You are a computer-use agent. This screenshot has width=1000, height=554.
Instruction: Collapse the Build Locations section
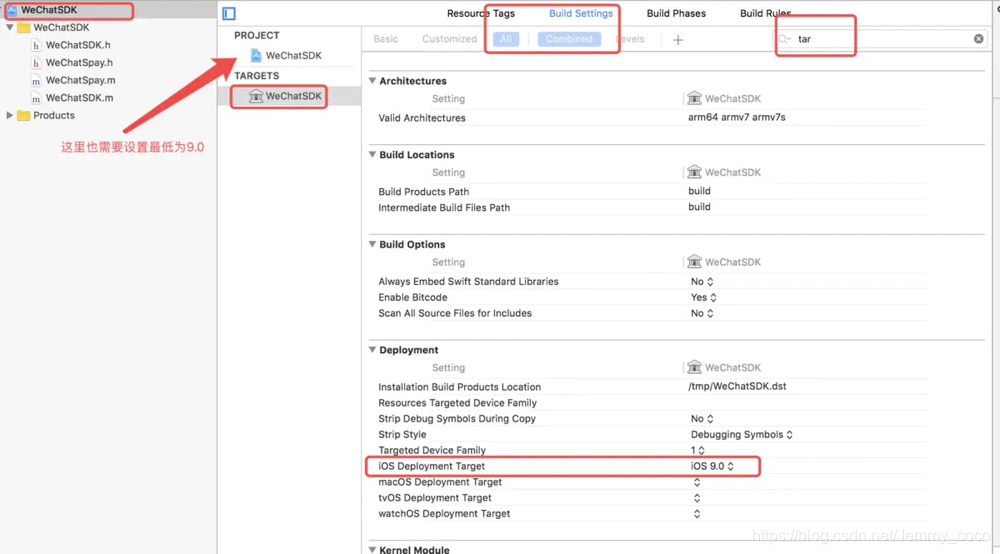click(x=372, y=154)
